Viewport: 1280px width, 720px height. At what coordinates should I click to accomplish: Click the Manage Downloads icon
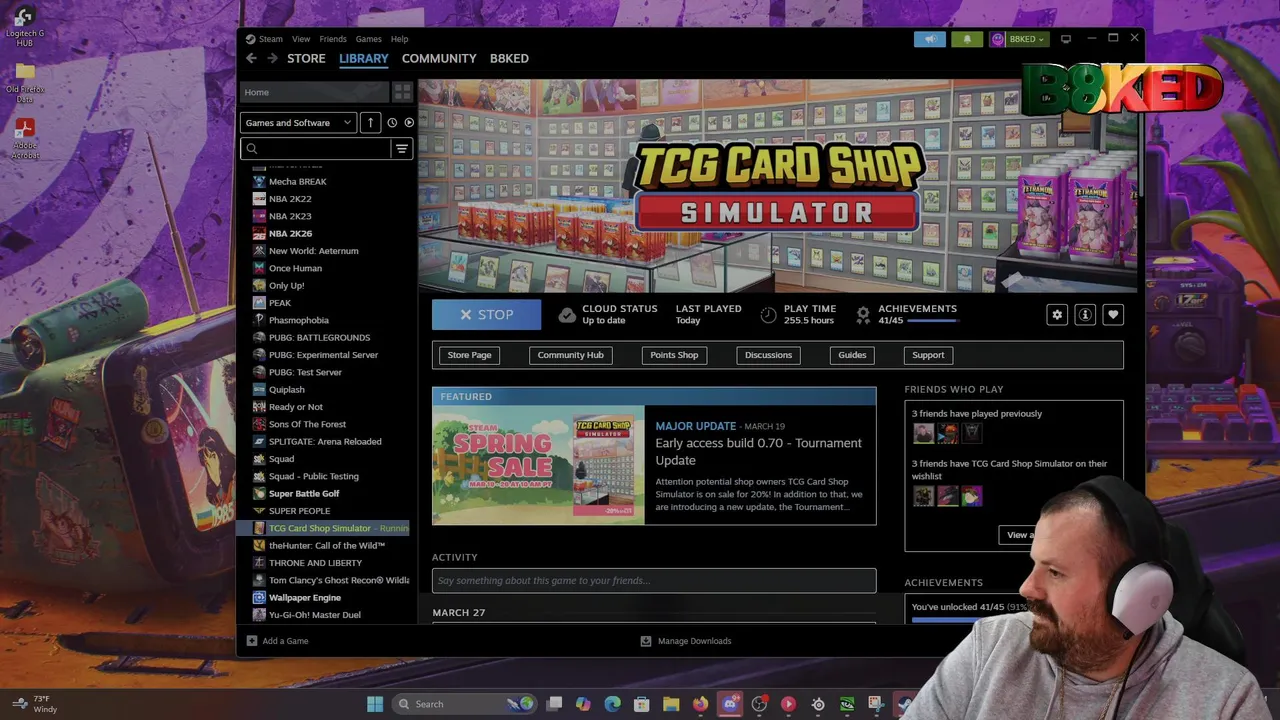pos(646,641)
